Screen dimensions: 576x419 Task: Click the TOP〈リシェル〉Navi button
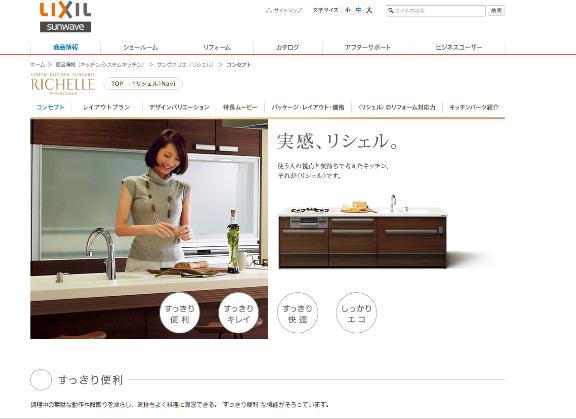click(x=143, y=84)
